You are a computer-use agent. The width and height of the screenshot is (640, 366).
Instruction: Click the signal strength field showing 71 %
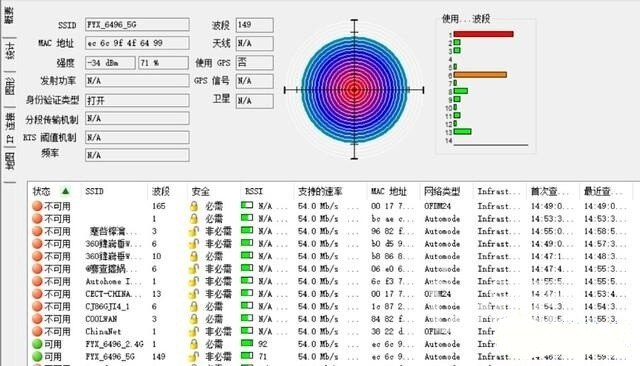click(x=164, y=63)
